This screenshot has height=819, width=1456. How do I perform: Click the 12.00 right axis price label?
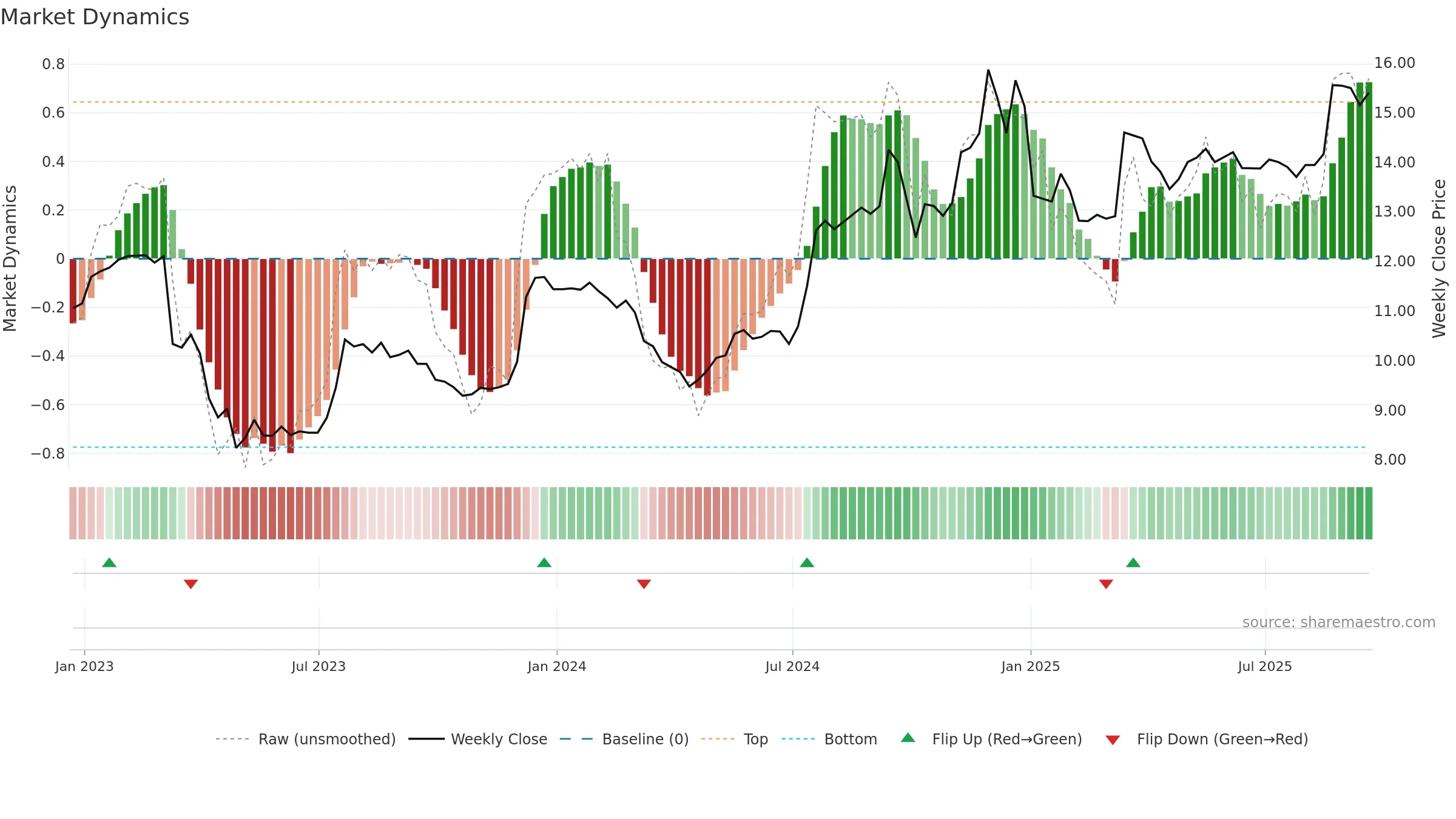coord(1395,261)
